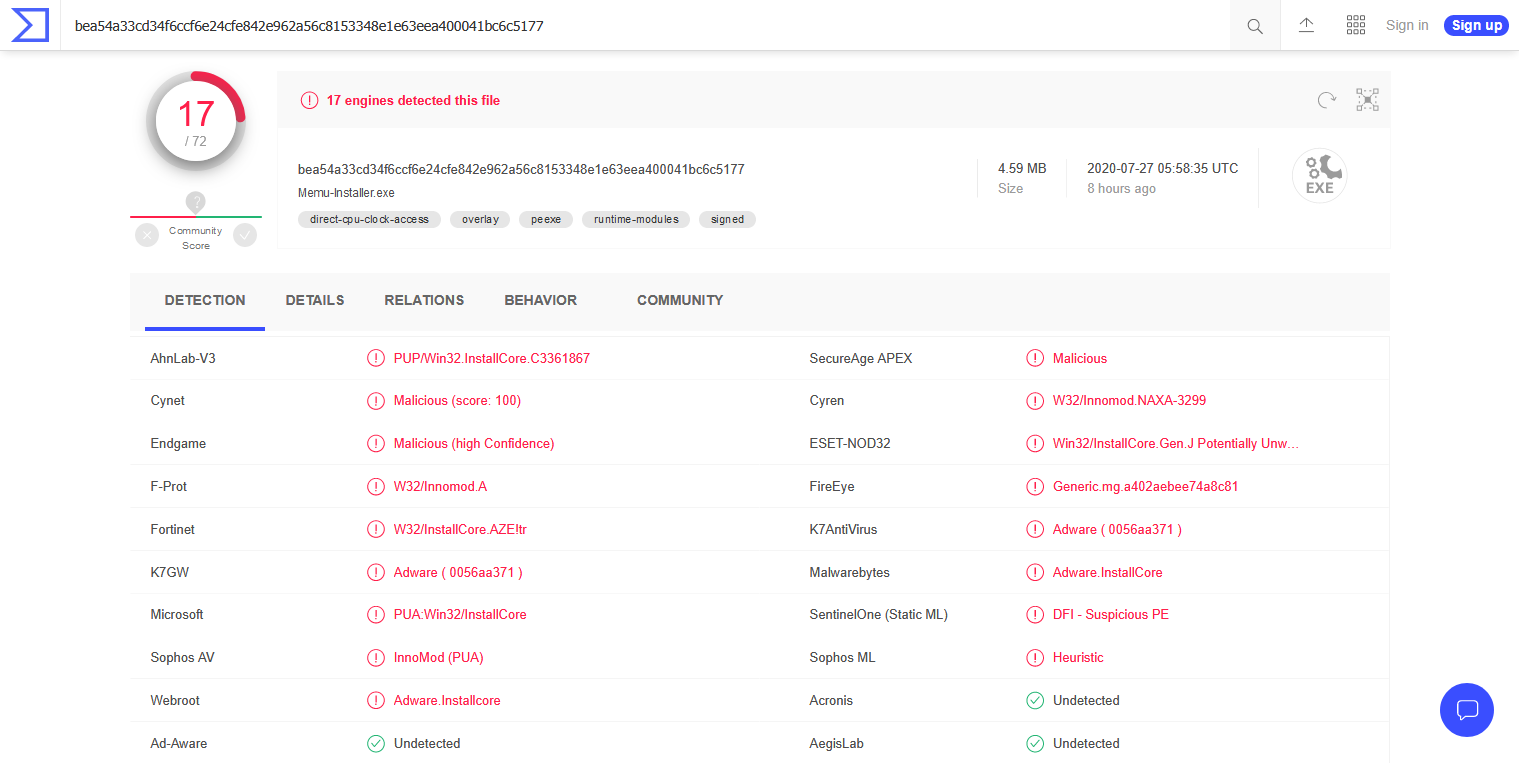Click the EXE file type icon
This screenshot has width=1519, height=763.
pyautogui.click(x=1319, y=176)
